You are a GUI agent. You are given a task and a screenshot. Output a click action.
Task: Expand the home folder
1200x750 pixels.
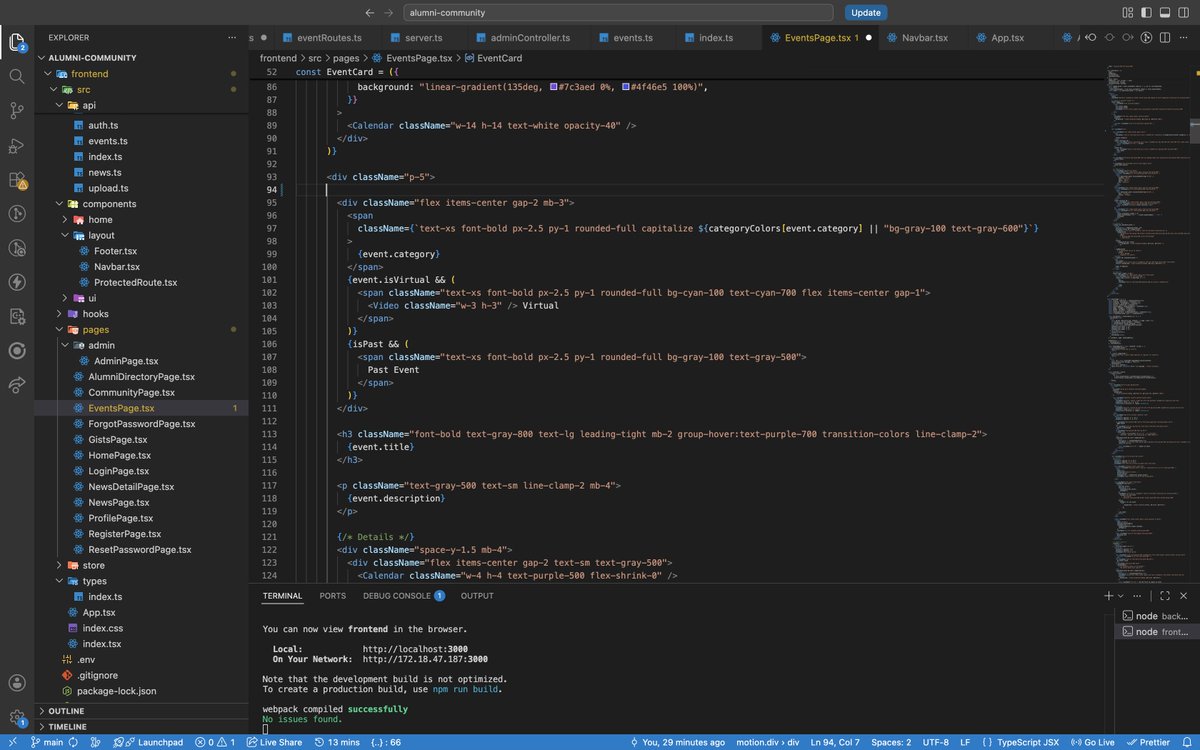pyautogui.click(x=140, y=220)
